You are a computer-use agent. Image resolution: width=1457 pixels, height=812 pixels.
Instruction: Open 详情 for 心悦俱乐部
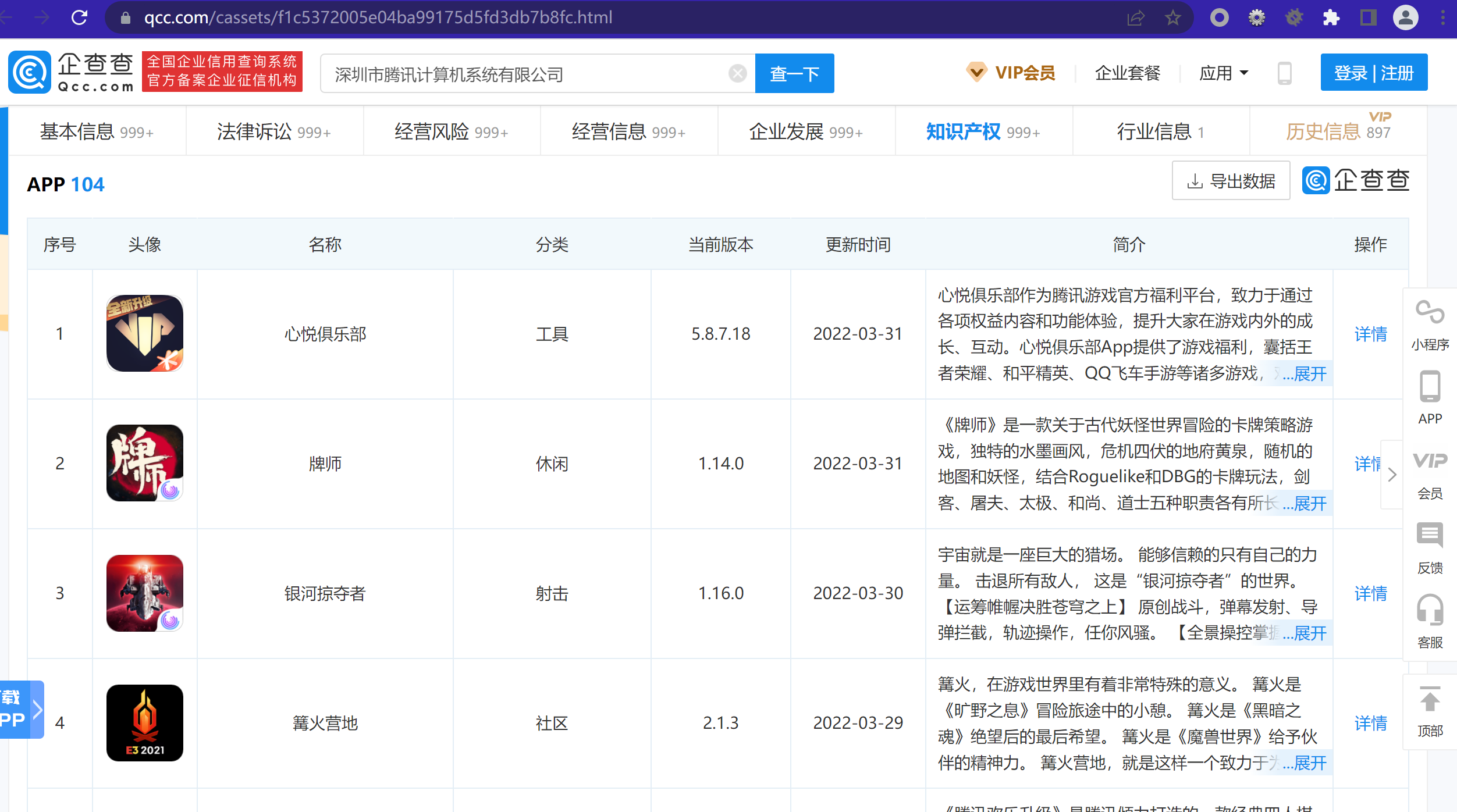1370,334
